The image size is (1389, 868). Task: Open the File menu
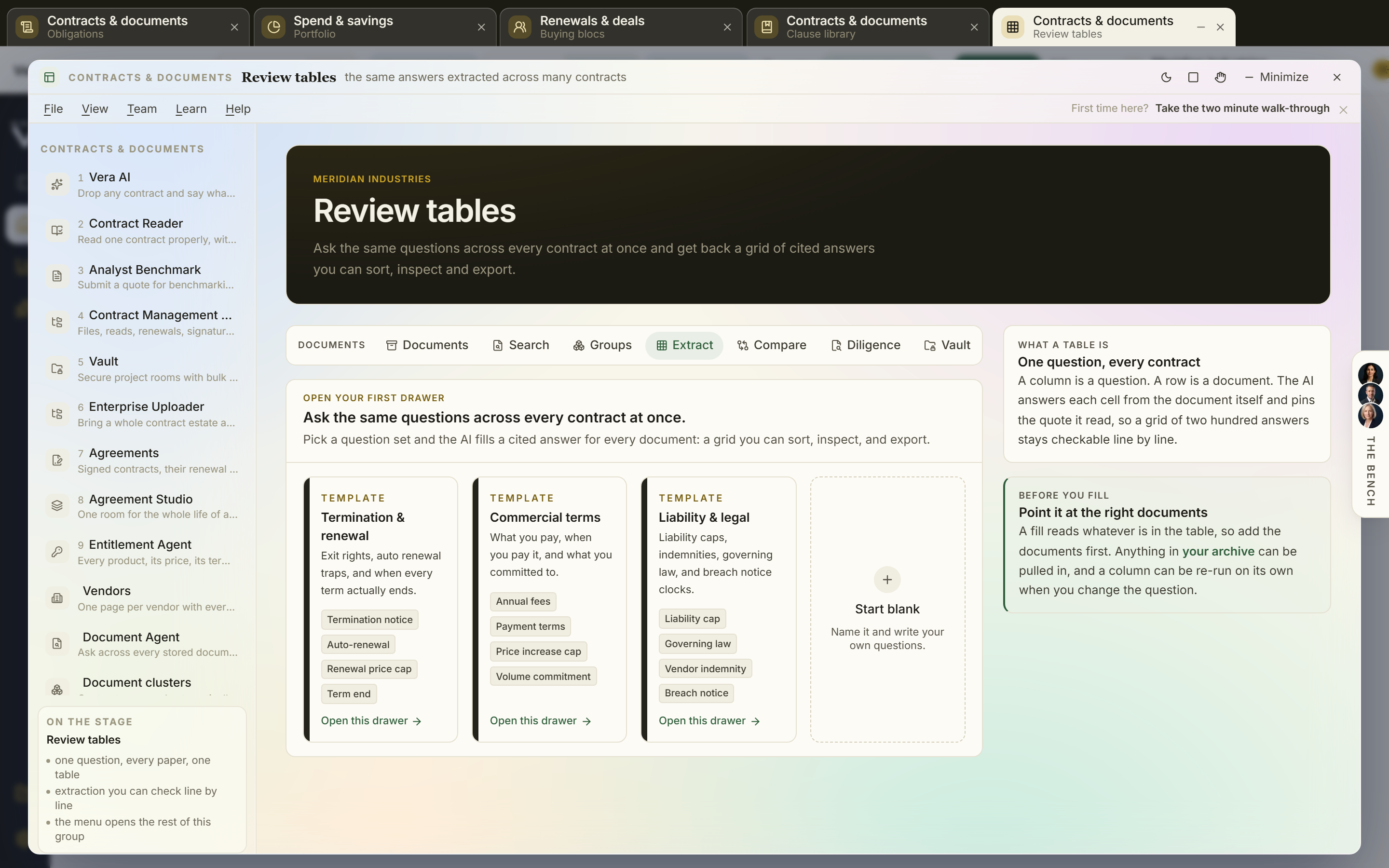54,108
